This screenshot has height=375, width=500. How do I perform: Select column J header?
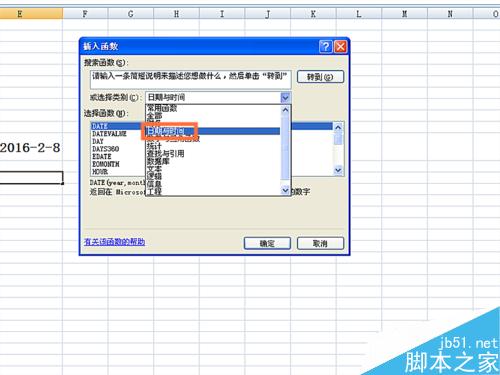click(x=268, y=14)
